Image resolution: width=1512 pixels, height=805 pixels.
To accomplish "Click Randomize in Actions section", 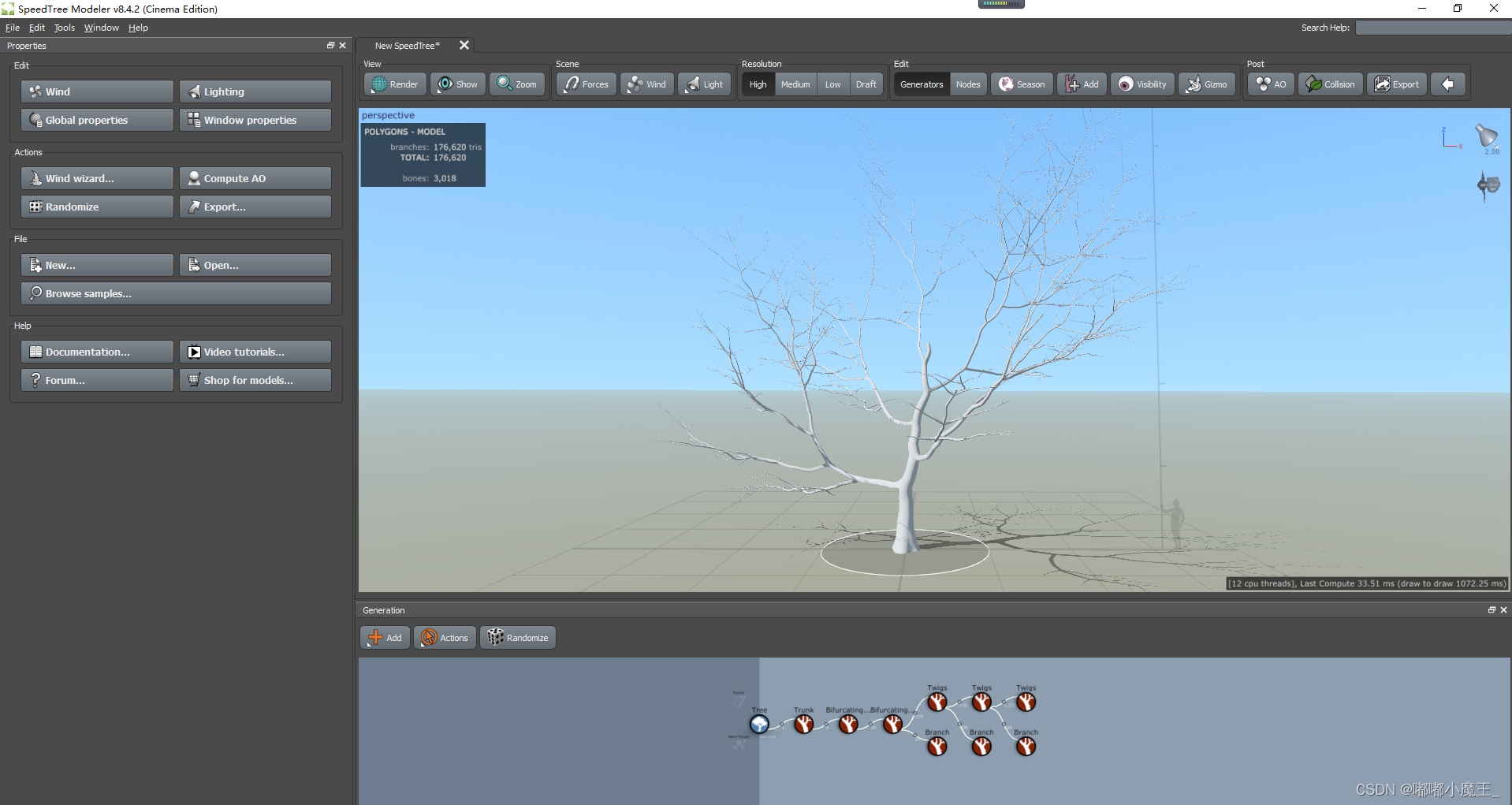I will pos(97,207).
